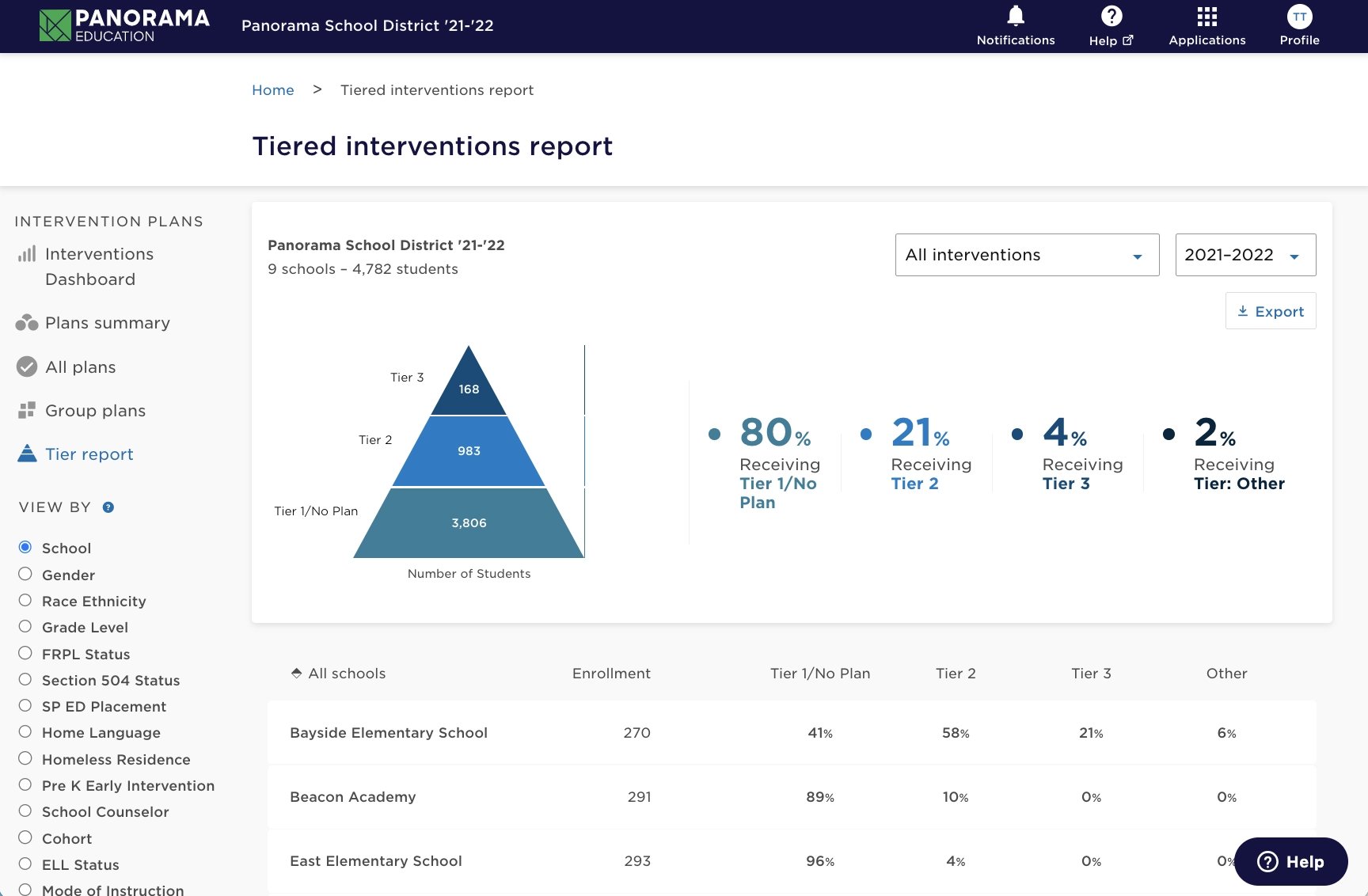The height and width of the screenshot is (896, 1368).
Task: Open Group plans from the sidebar
Action: click(x=94, y=410)
